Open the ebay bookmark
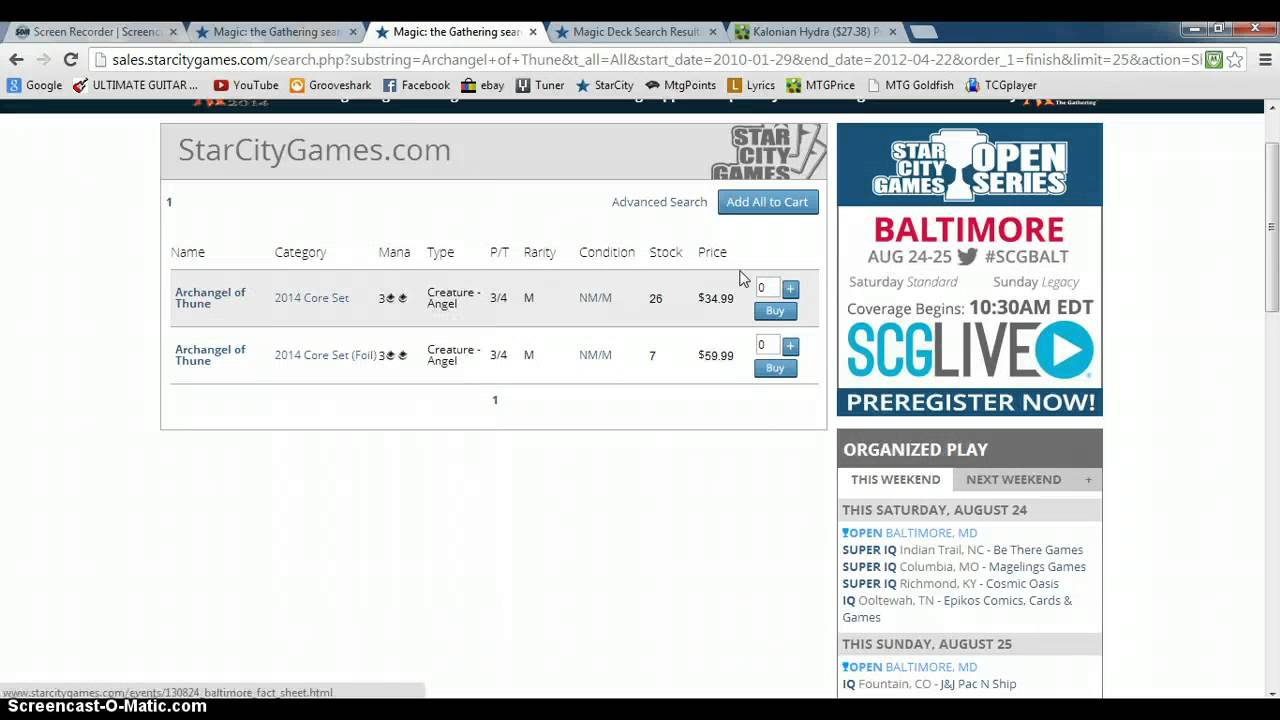Screen dimensions: 1280x720 coord(482,85)
